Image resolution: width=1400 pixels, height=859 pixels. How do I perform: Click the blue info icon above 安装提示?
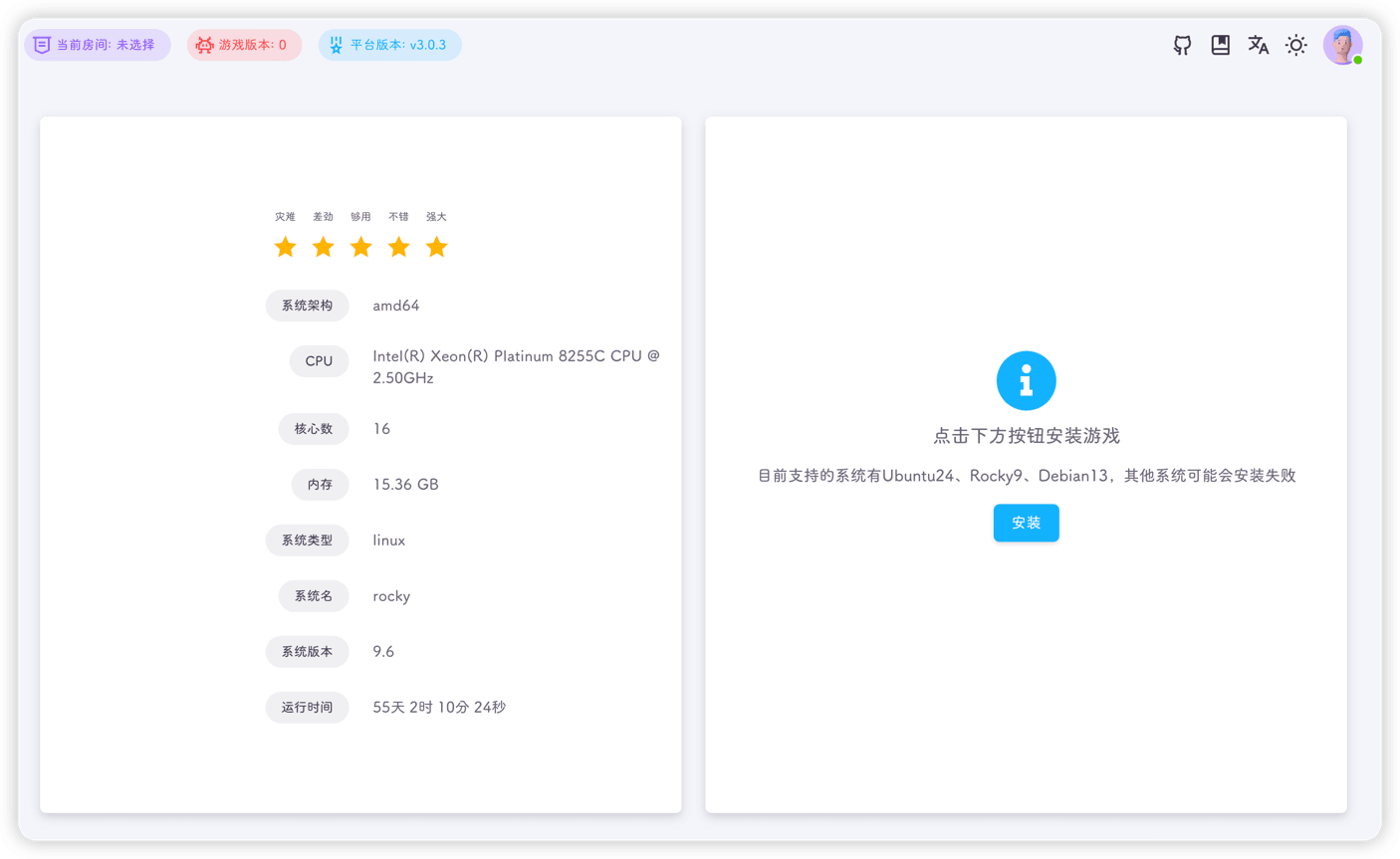coord(1027,380)
